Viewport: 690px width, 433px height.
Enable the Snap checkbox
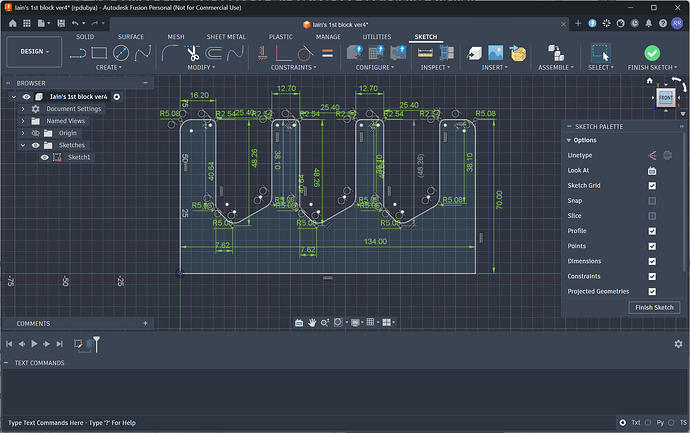pyautogui.click(x=652, y=201)
